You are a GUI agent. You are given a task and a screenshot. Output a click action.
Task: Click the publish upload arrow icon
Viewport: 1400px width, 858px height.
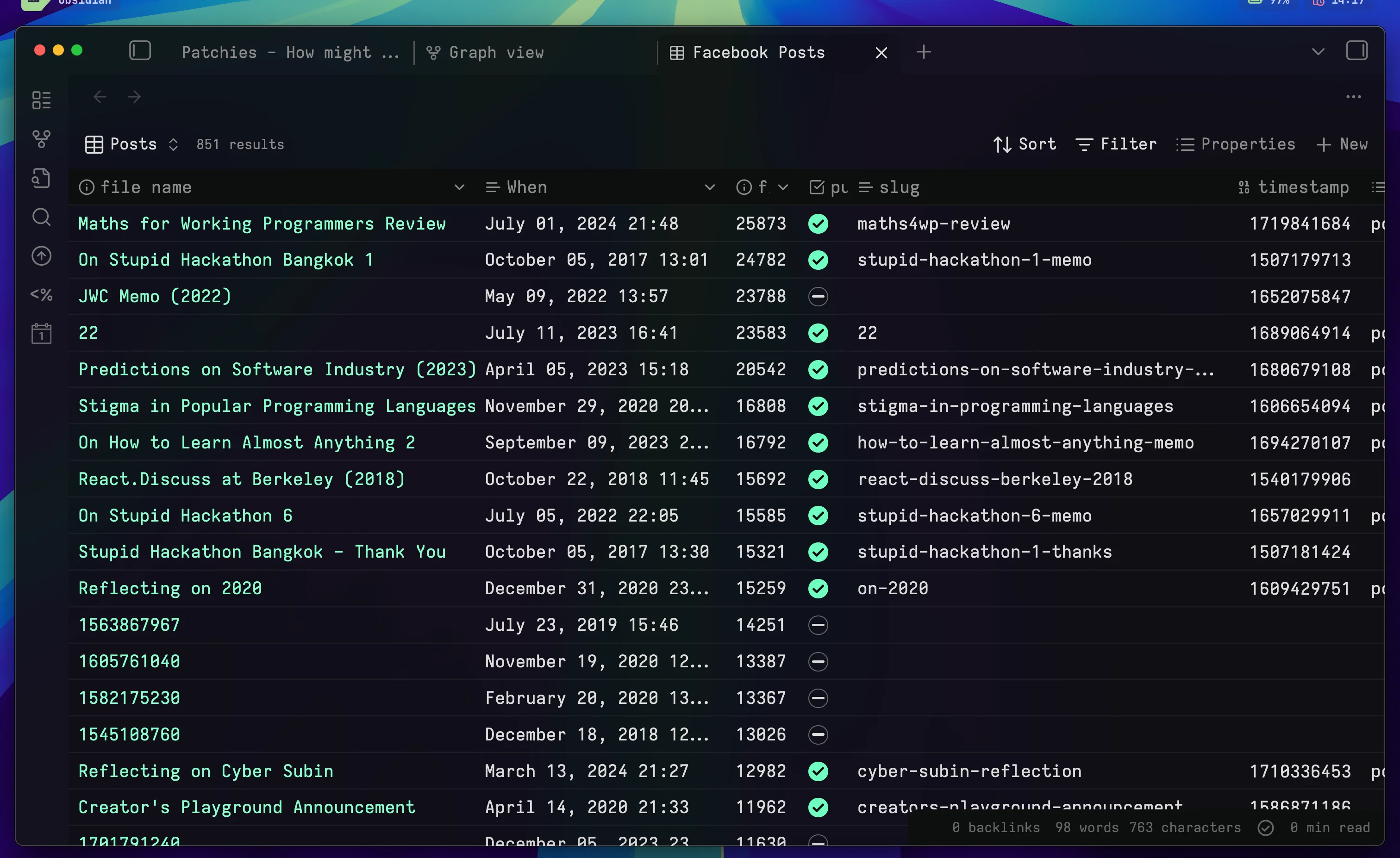(x=41, y=255)
